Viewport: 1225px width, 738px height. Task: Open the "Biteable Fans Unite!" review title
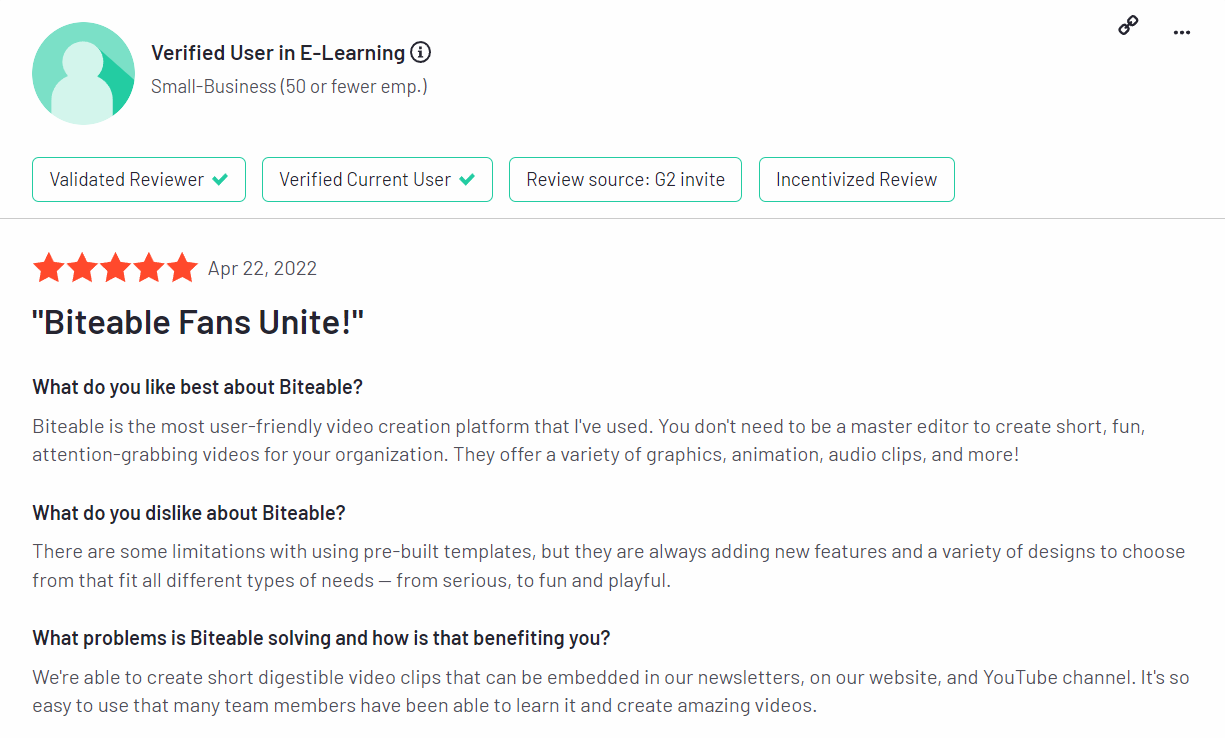(198, 323)
